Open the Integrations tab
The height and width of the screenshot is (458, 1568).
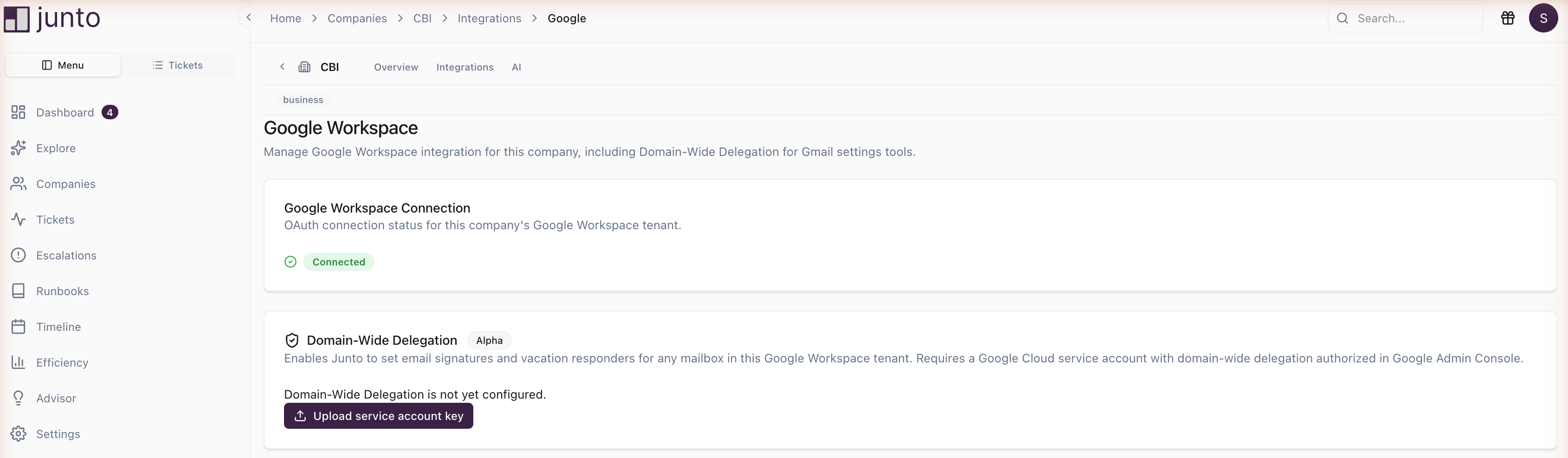[x=465, y=67]
